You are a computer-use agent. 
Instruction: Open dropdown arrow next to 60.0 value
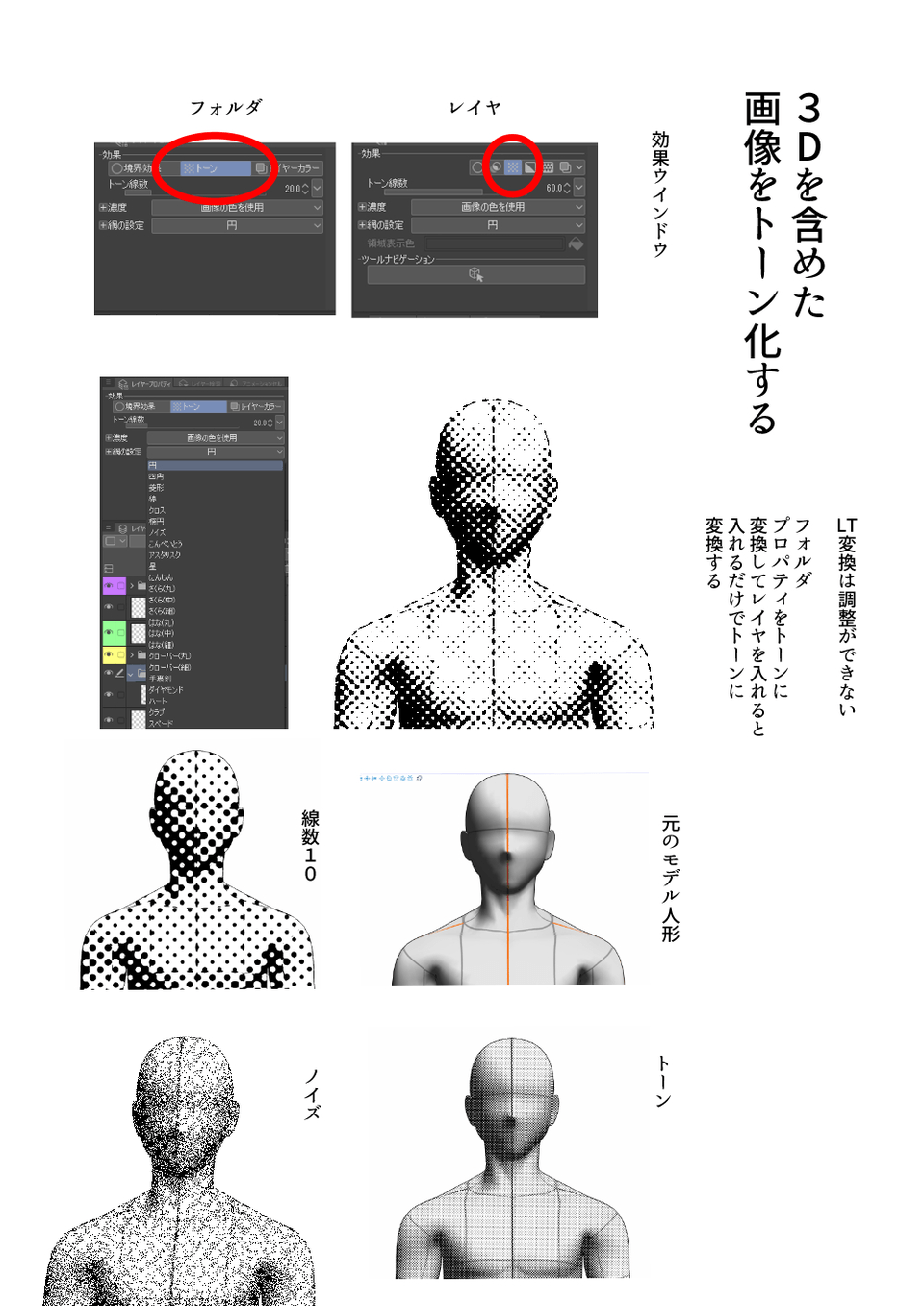(579, 187)
